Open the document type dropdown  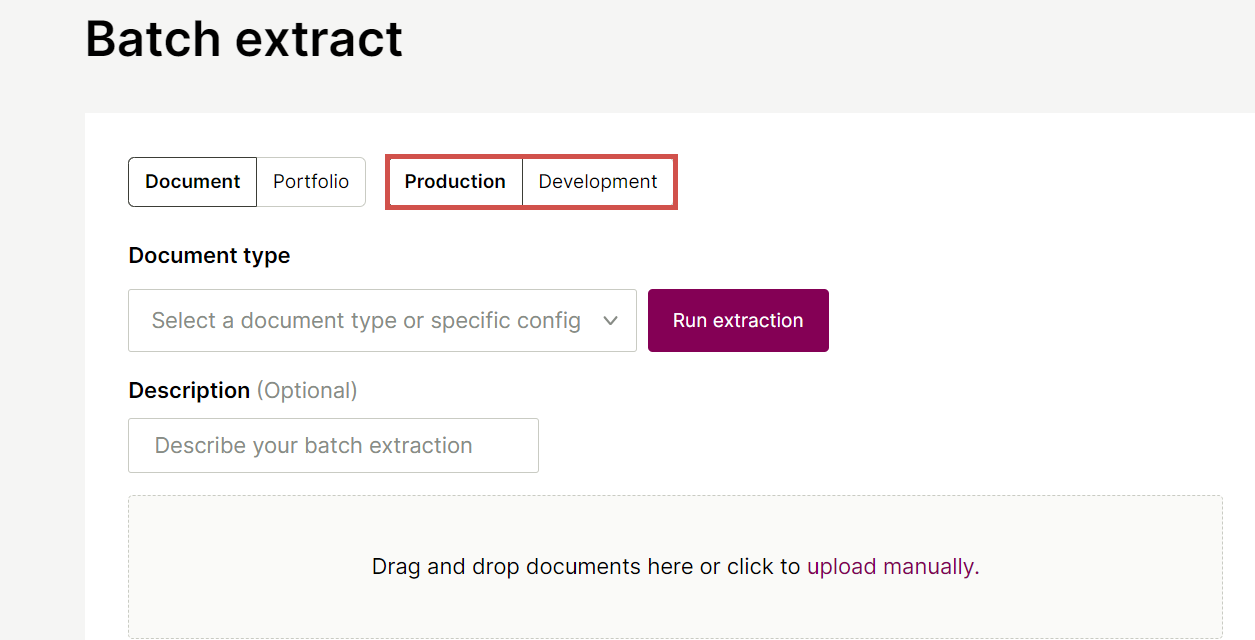click(x=382, y=321)
